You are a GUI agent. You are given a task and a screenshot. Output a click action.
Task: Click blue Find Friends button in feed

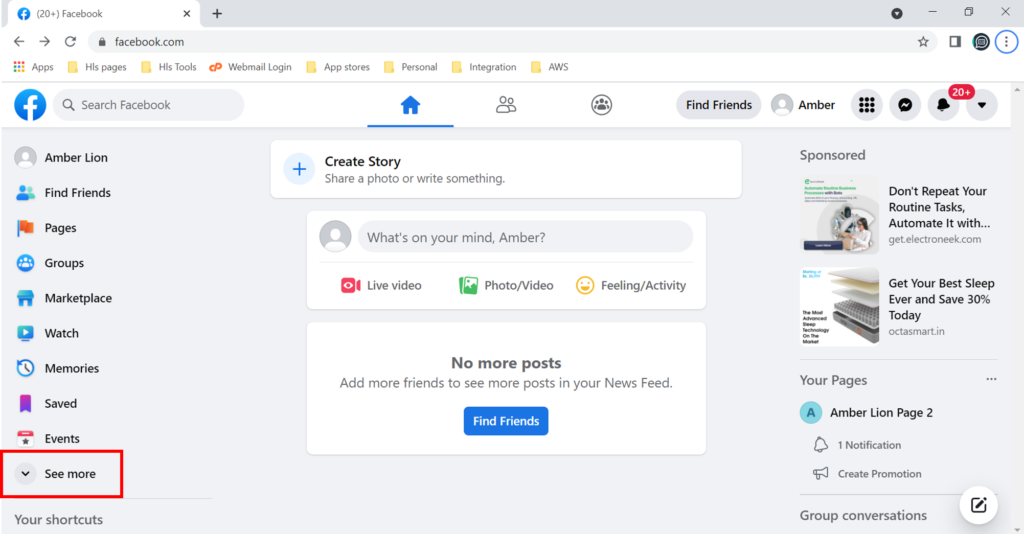506,421
